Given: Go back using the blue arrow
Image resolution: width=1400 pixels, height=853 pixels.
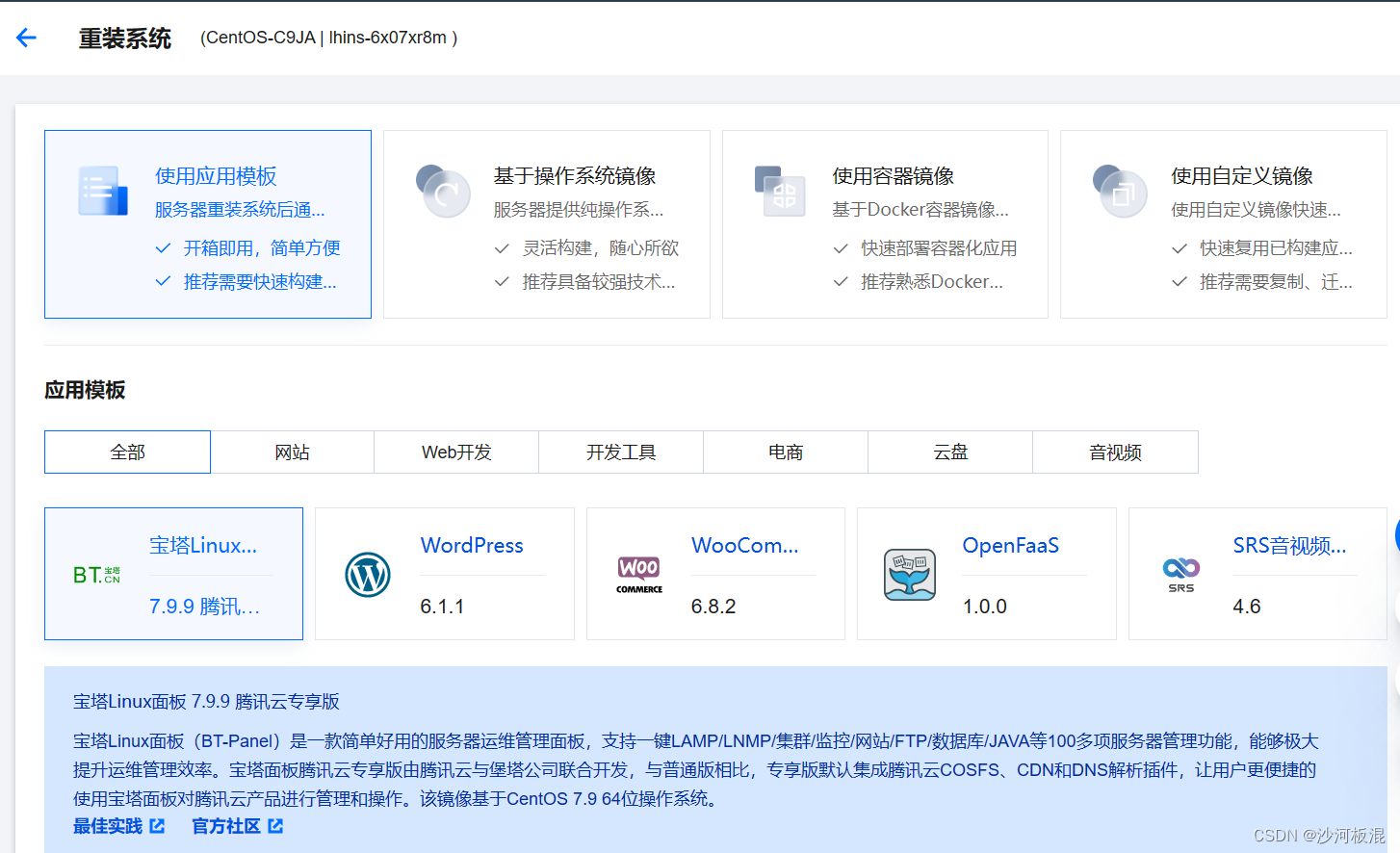Looking at the screenshot, I should point(26,38).
